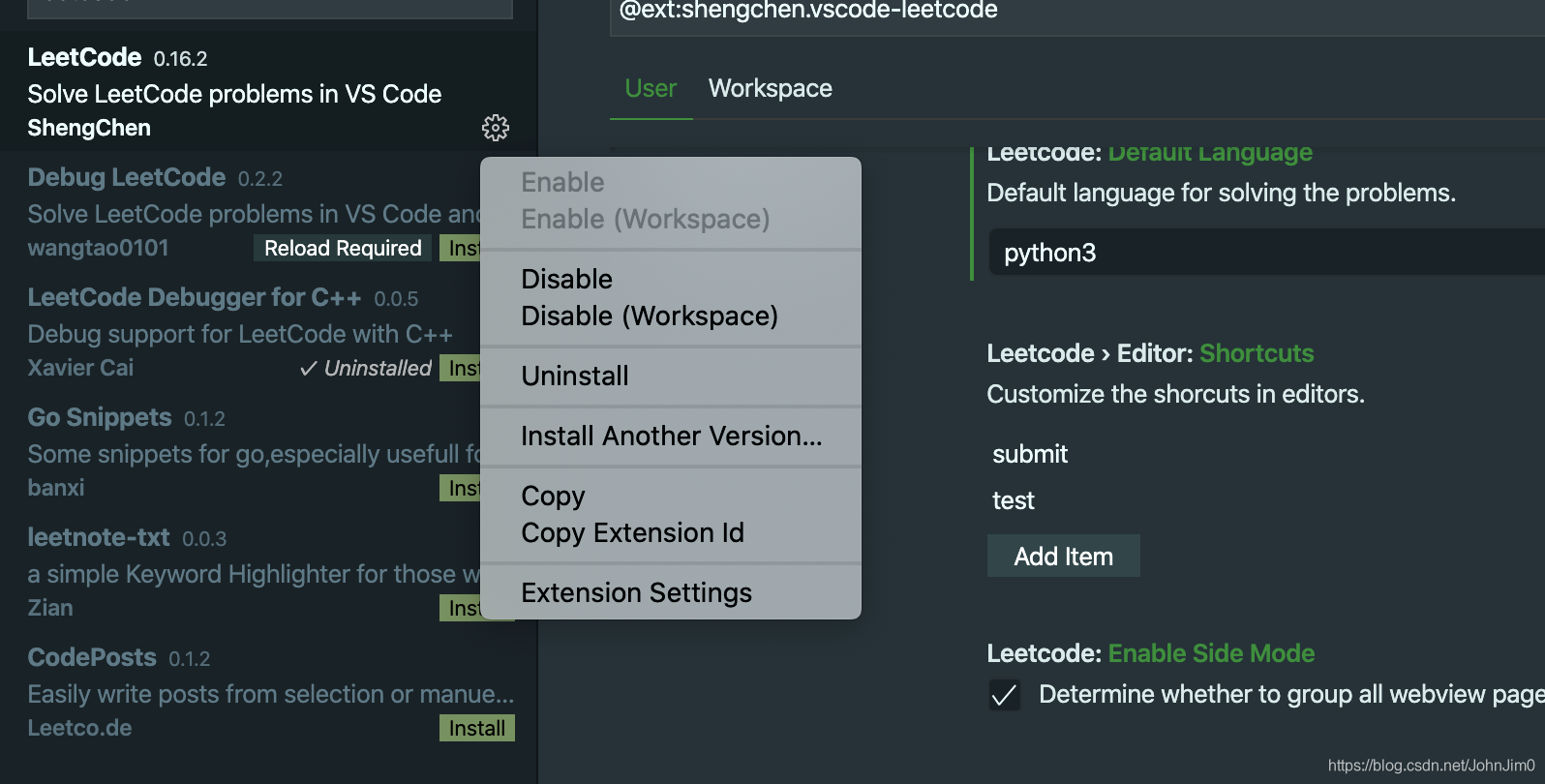This screenshot has height=784, width=1545.
Task: Open the Go Snippets extension entry
Action: 240,451
